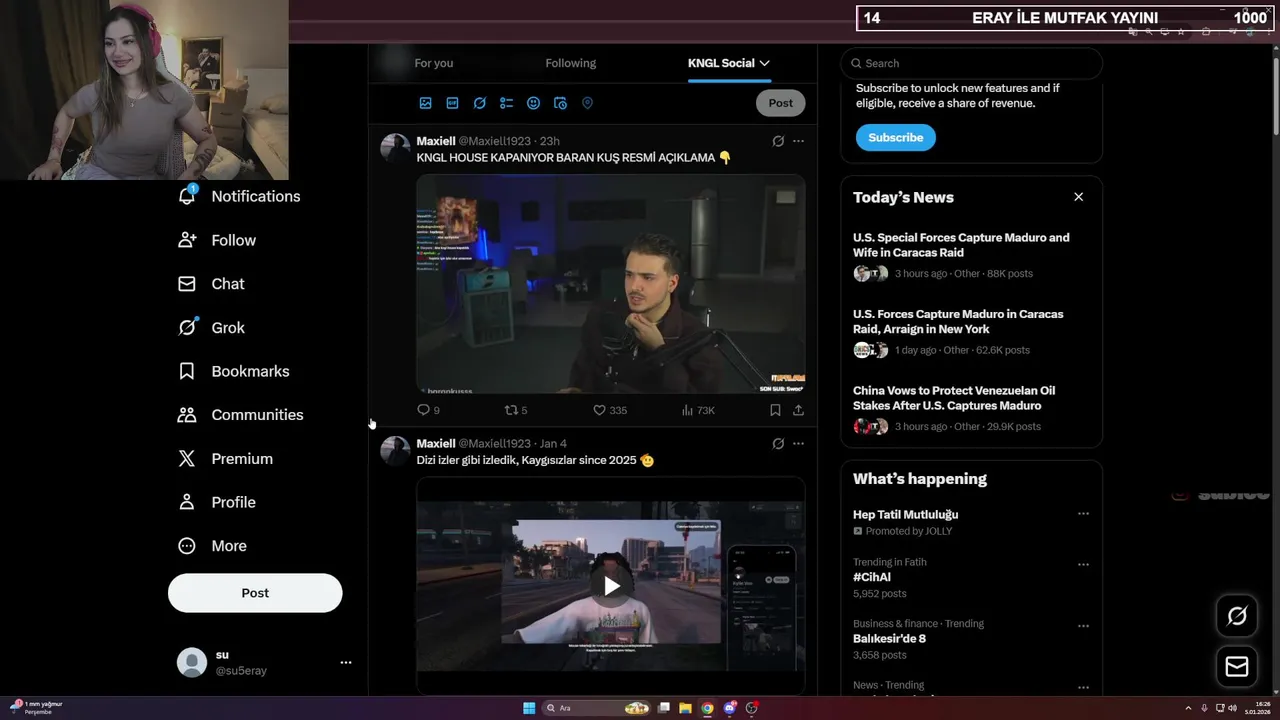Schedule the post with calendar icon

(560, 103)
